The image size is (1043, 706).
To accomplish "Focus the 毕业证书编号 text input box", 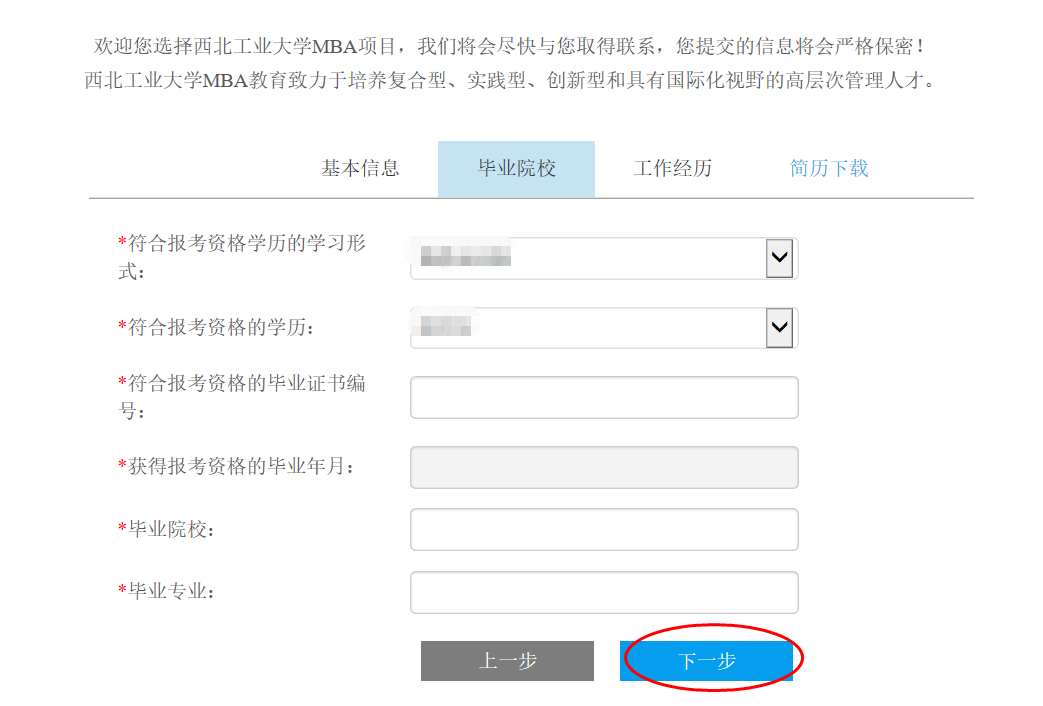I will click(x=604, y=397).
